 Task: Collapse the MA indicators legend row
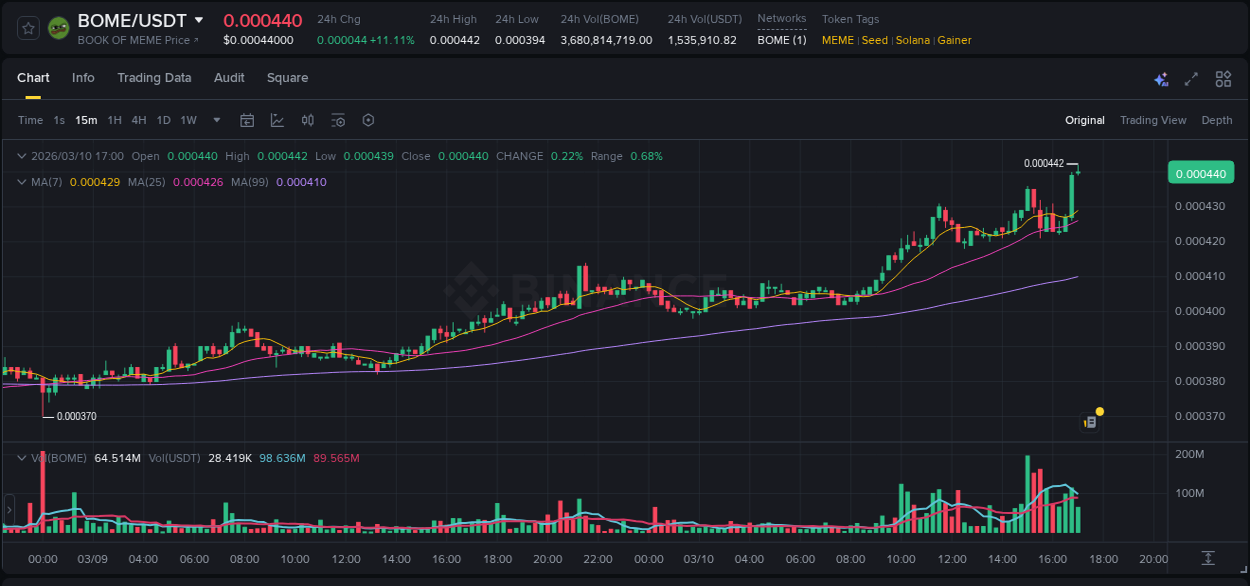click(20, 182)
